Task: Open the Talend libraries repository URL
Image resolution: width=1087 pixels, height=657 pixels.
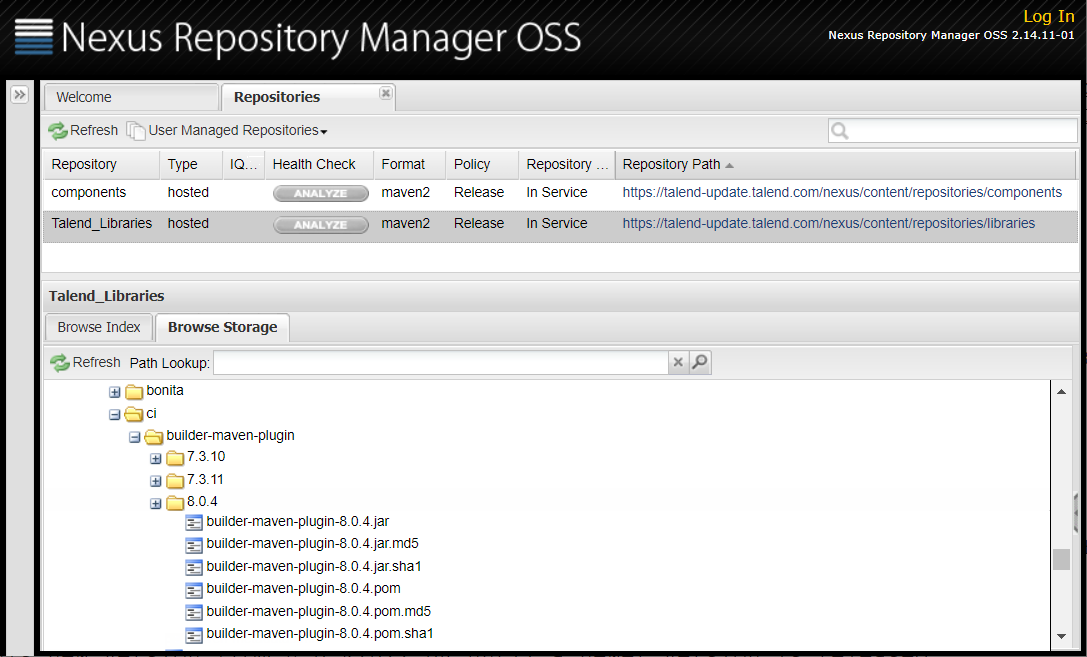Action: (x=828, y=224)
